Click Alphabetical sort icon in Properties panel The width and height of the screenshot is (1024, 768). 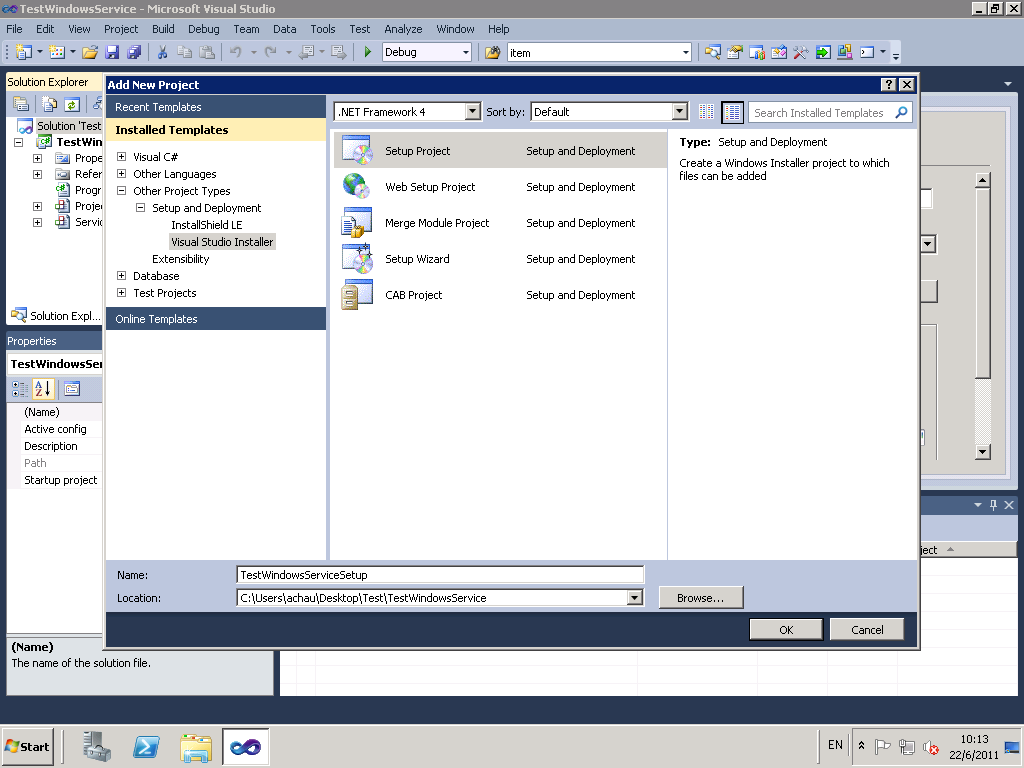[x=42, y=389]
